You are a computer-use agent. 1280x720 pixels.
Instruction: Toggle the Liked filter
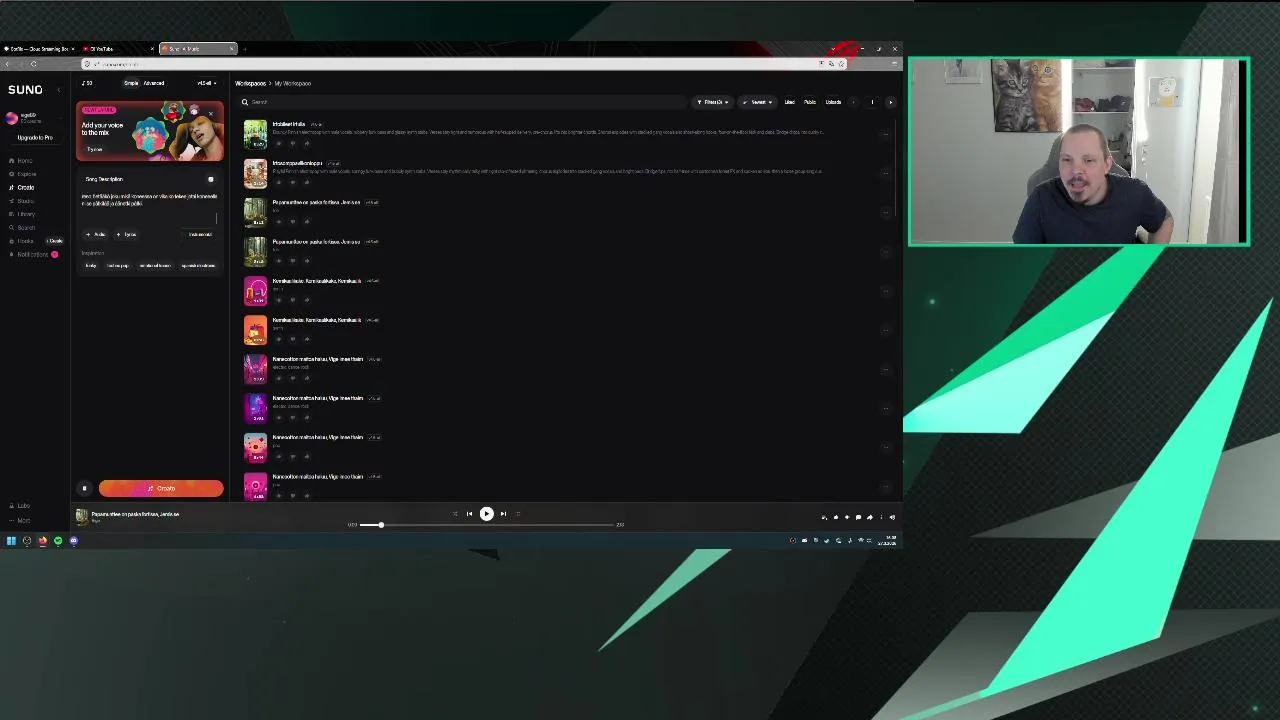pos(789,102)
